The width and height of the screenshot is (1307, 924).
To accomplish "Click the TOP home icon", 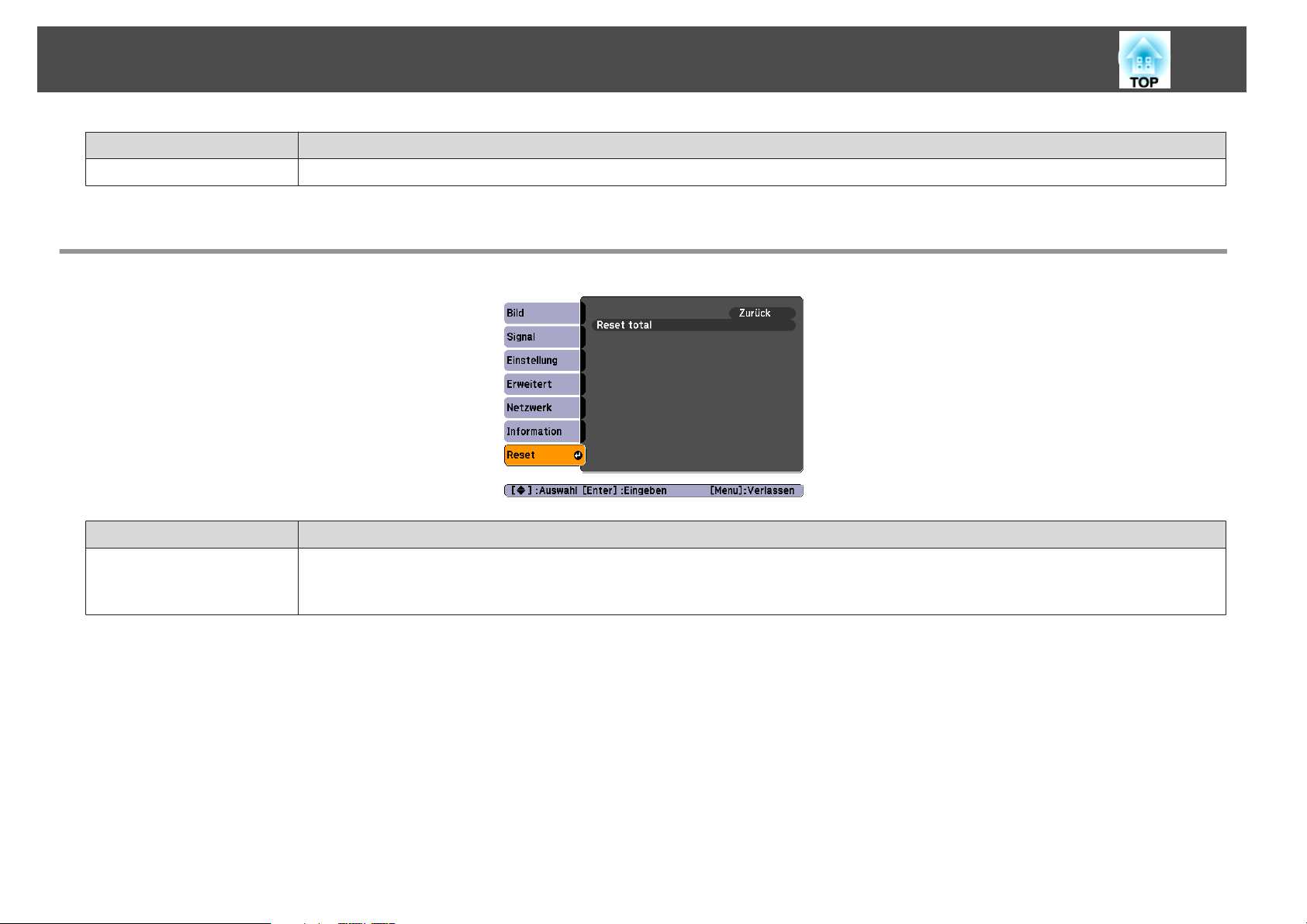I will 1144,60.
